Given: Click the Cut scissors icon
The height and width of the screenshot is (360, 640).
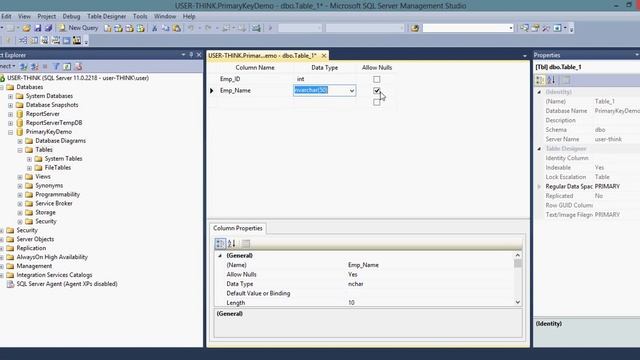Looking at the screenshot, I should pos(155,28).
